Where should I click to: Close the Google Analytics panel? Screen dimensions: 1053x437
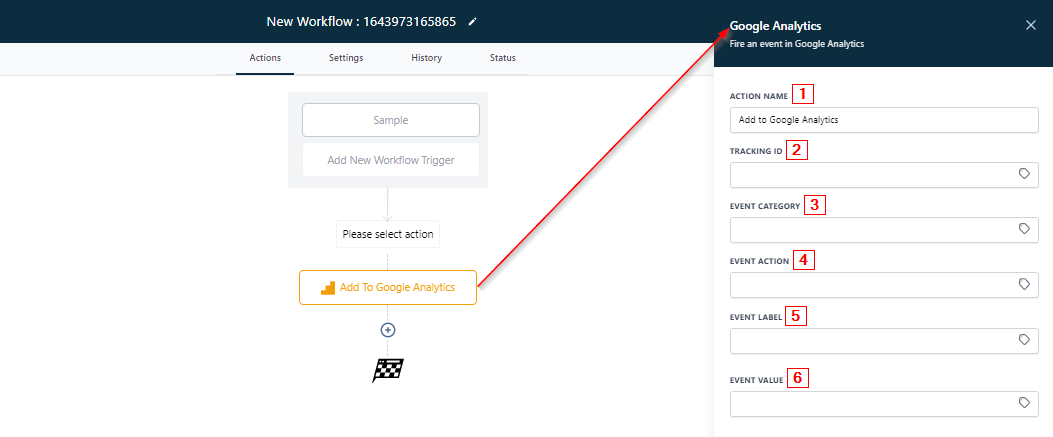(1031, 25)
